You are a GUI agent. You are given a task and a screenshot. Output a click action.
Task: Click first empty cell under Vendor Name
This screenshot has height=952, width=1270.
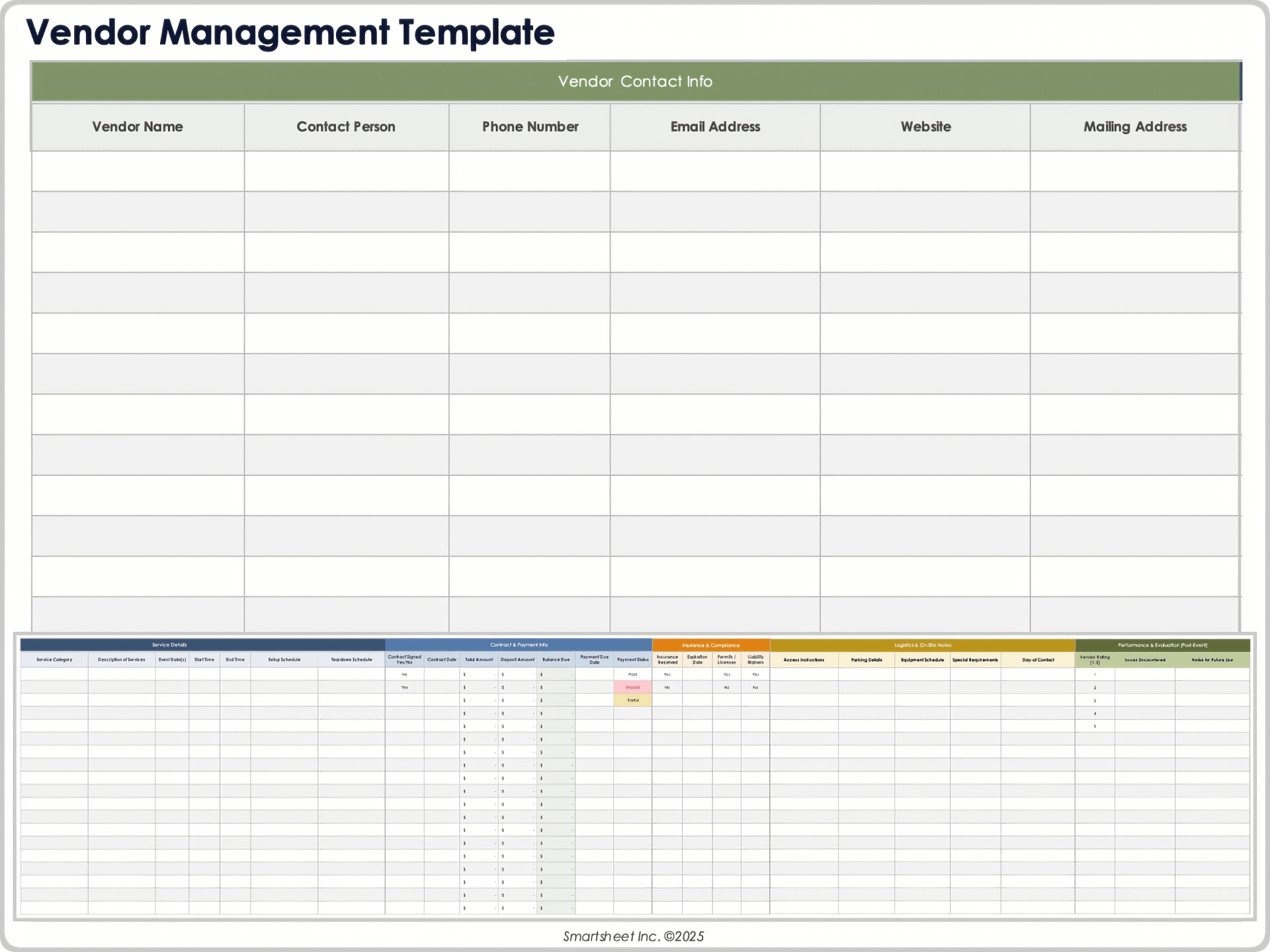coord(138,171)
